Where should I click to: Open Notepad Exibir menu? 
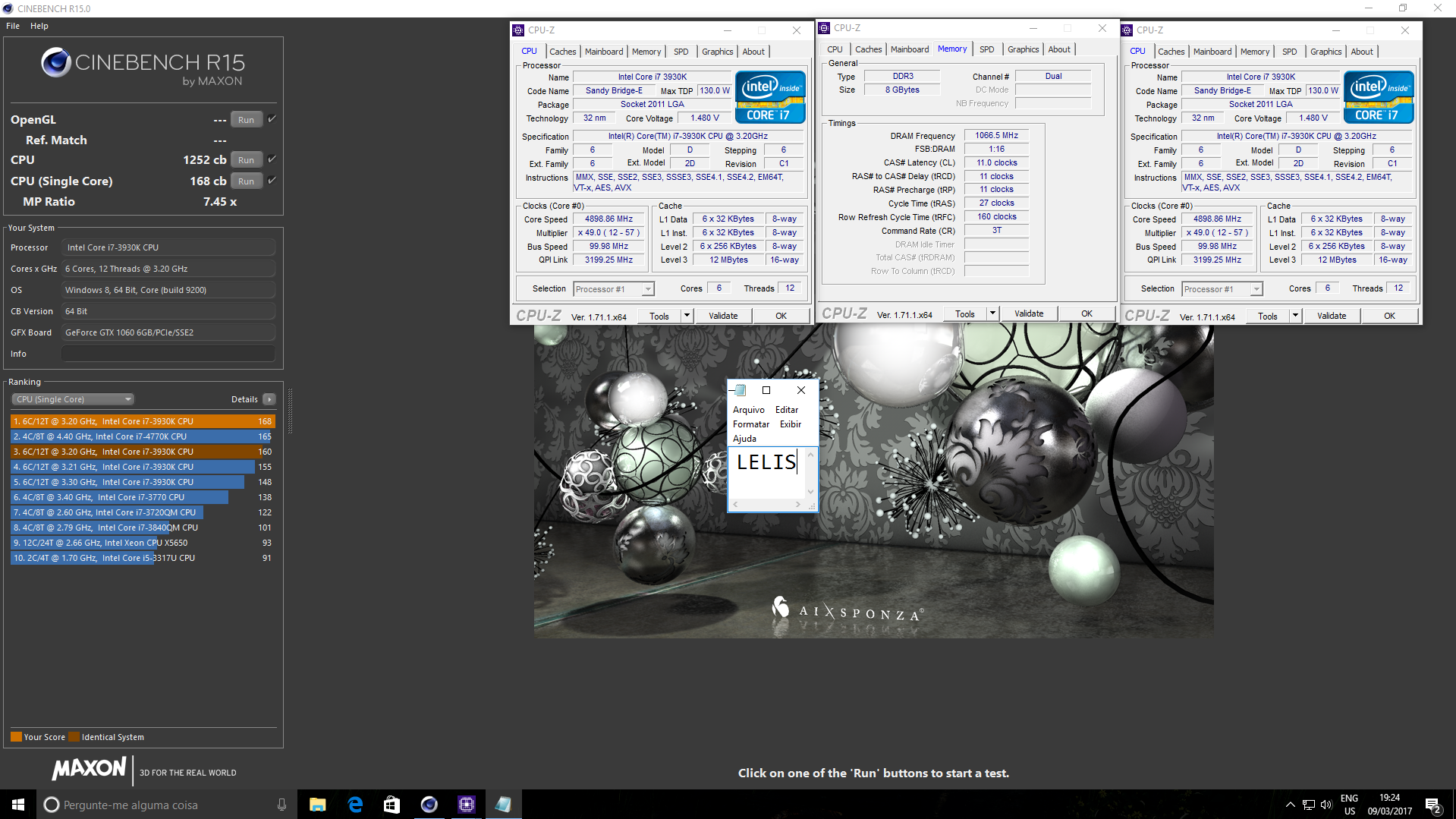pos(790,424)
